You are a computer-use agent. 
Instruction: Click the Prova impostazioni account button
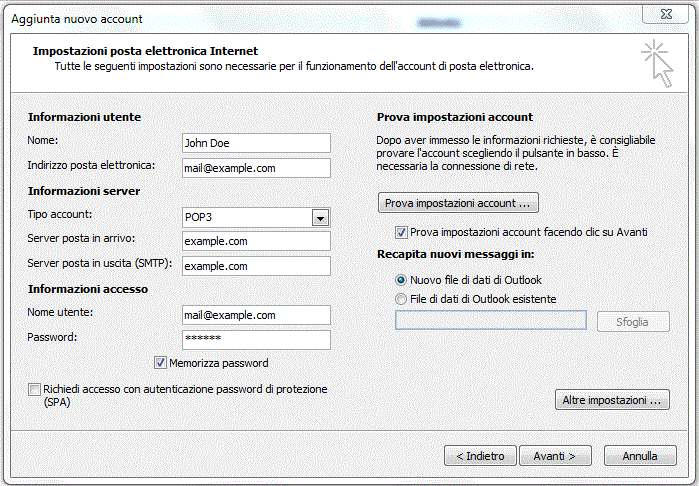[458, 203]
